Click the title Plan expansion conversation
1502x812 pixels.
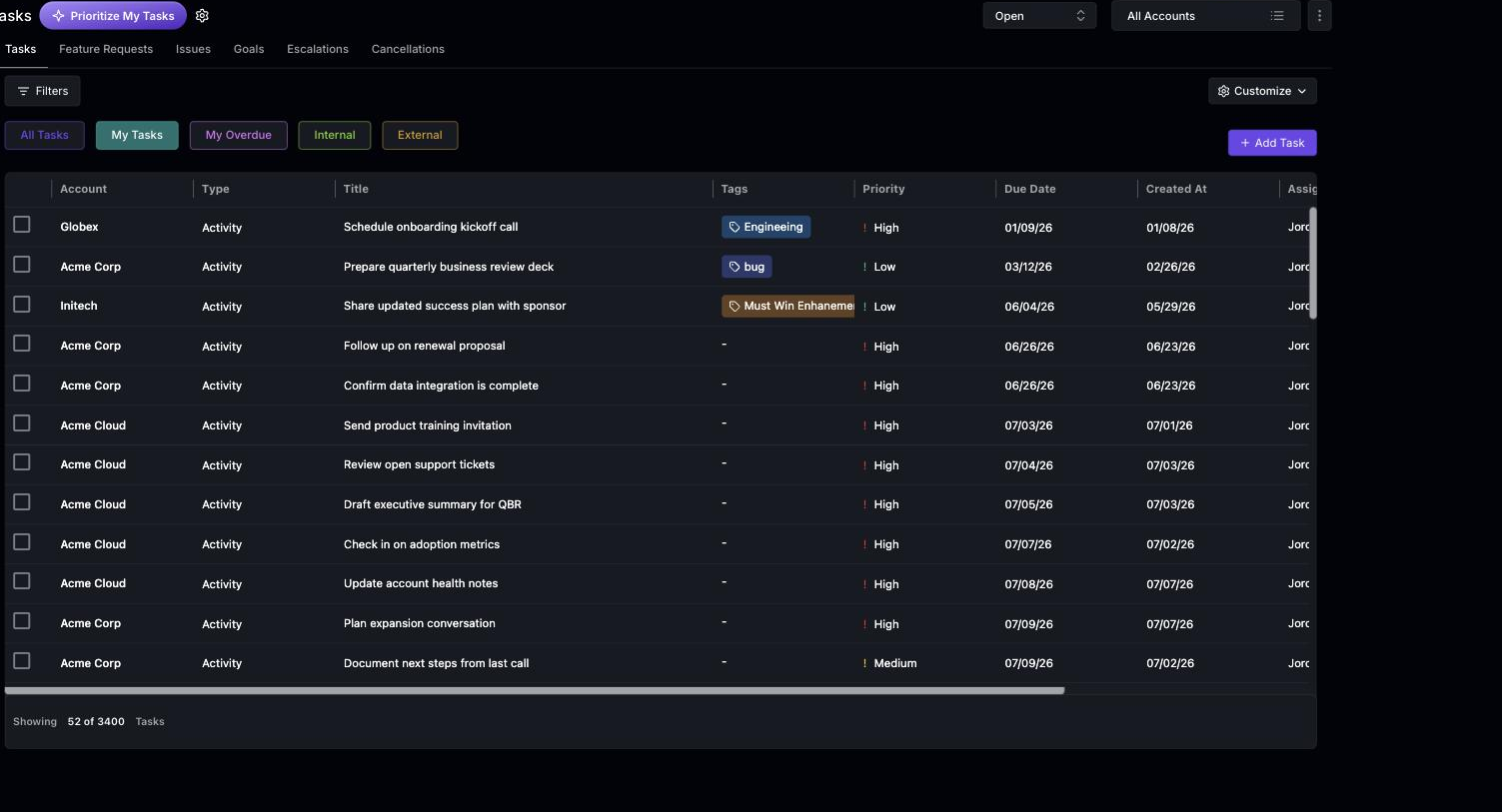[420, 623]
